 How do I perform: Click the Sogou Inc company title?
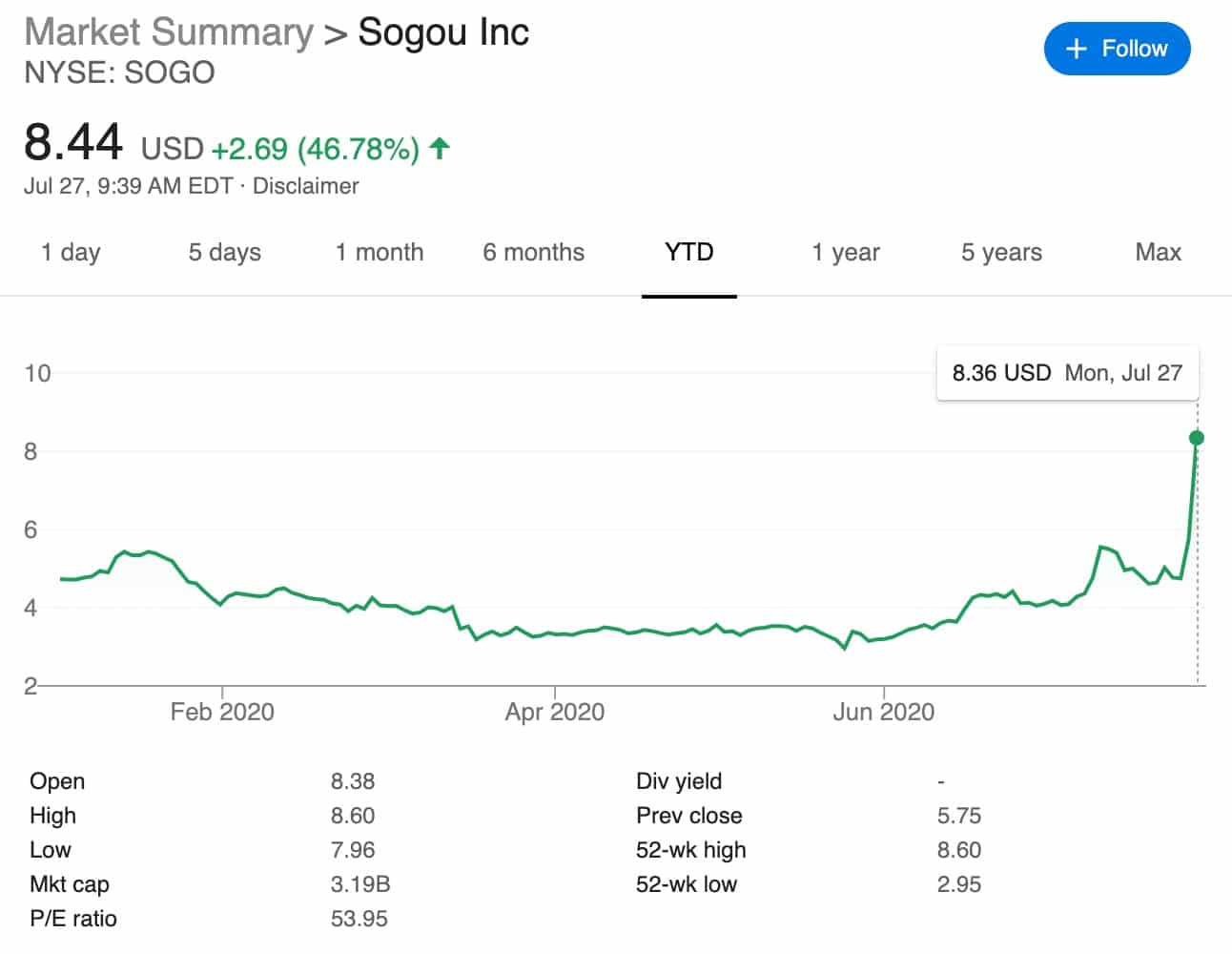point(443,32)
